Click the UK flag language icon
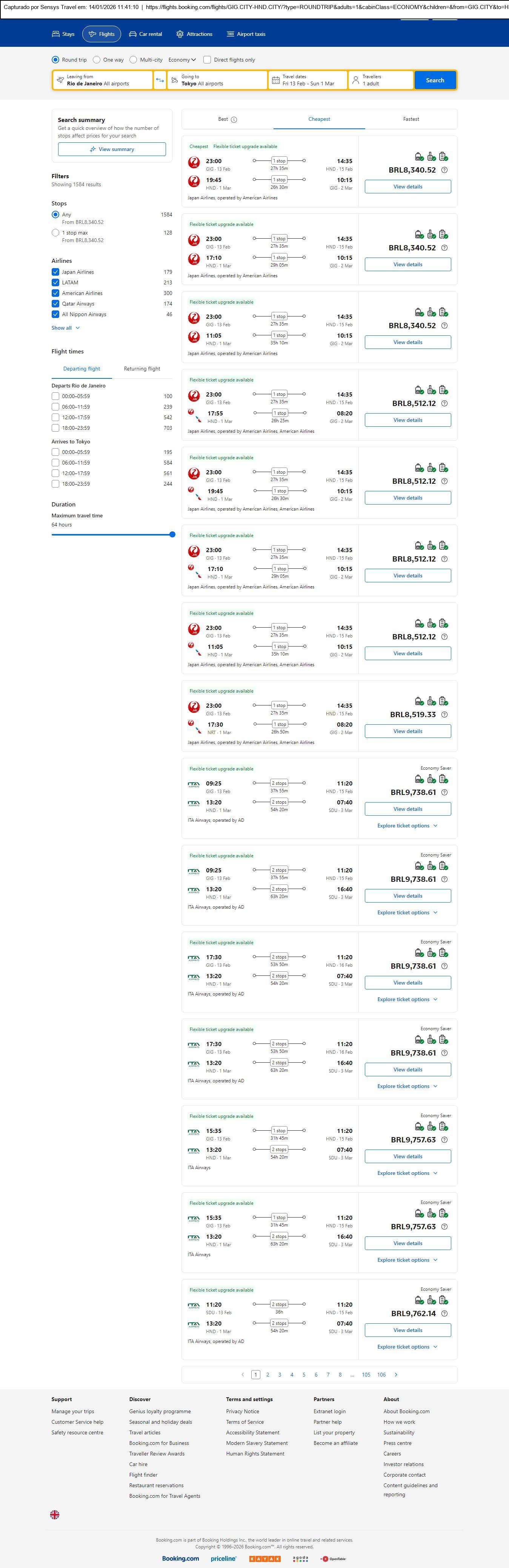Viewport: 509px width, 1568px height. click(55, 1514)
